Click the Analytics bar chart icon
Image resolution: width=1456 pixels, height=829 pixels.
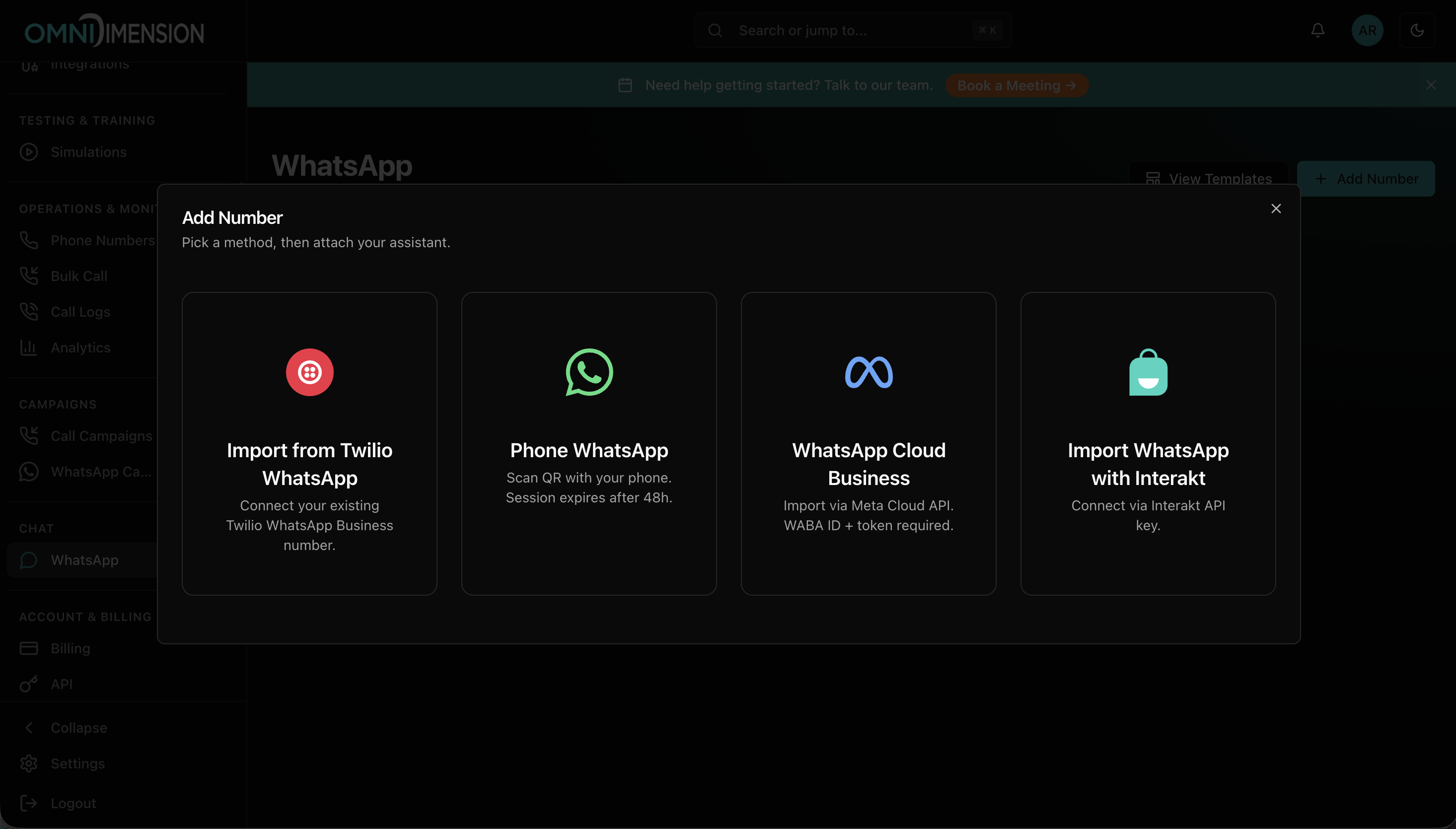[x=28, y=348]
